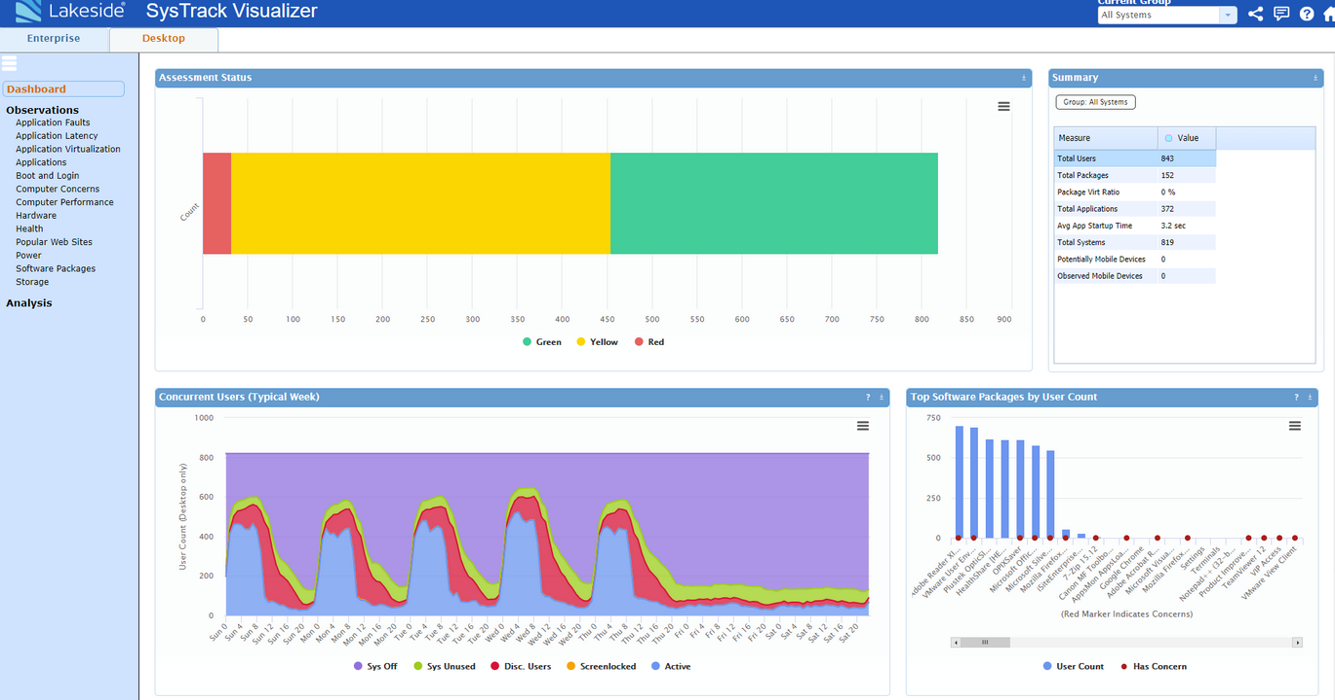Toggle the Sys Off legend series

tap(376, 666)
